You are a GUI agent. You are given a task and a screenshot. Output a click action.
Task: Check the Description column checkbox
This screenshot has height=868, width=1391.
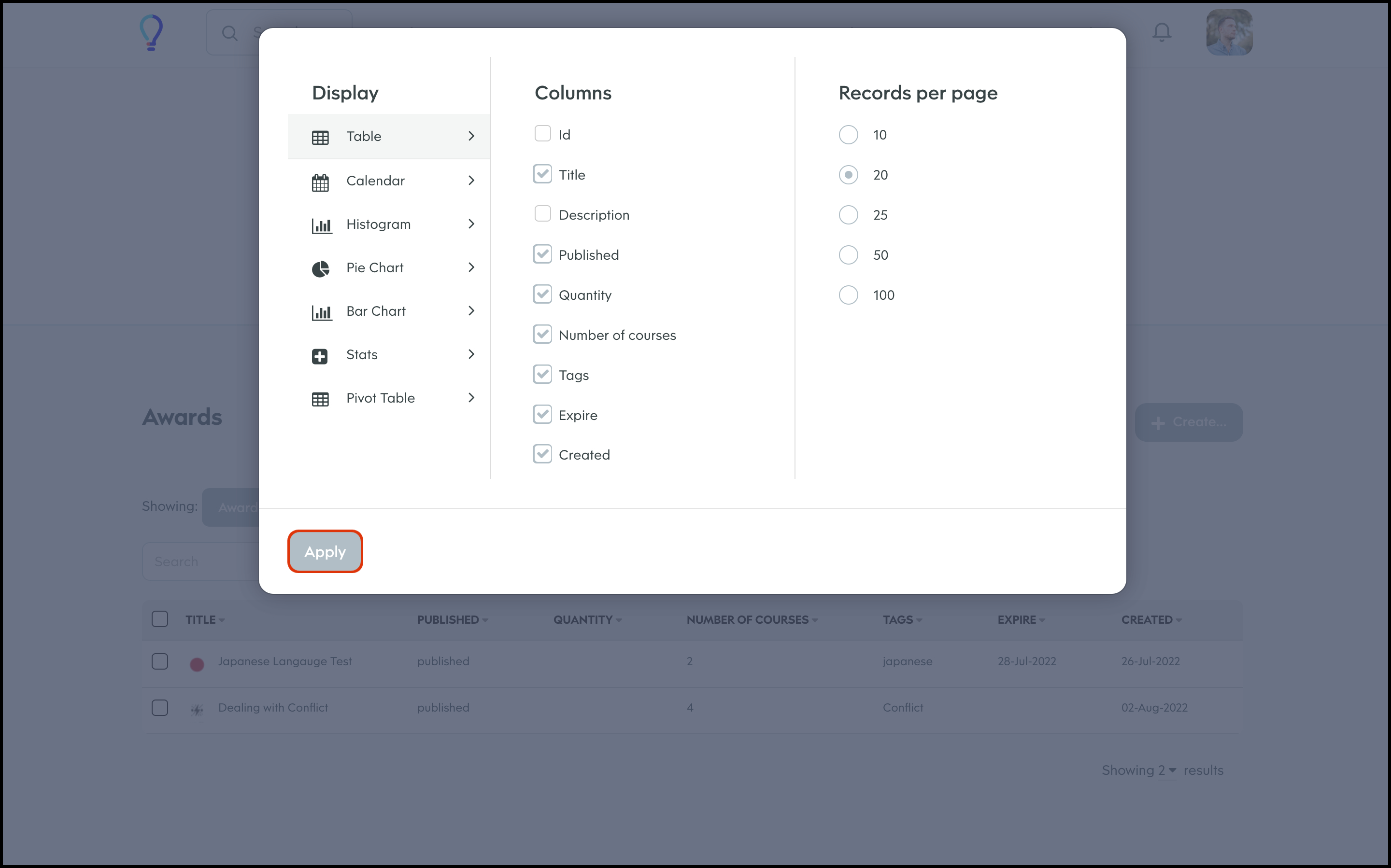[542, 214]
